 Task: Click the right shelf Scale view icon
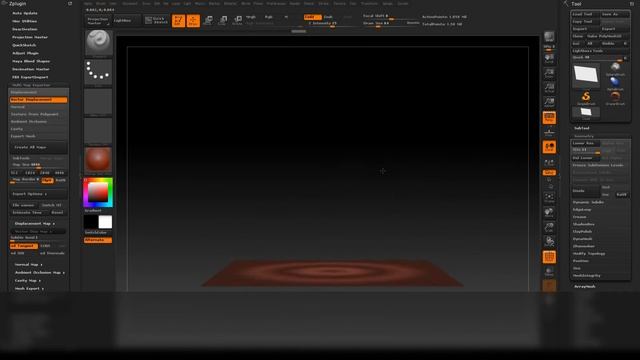(x=549, y=227)
